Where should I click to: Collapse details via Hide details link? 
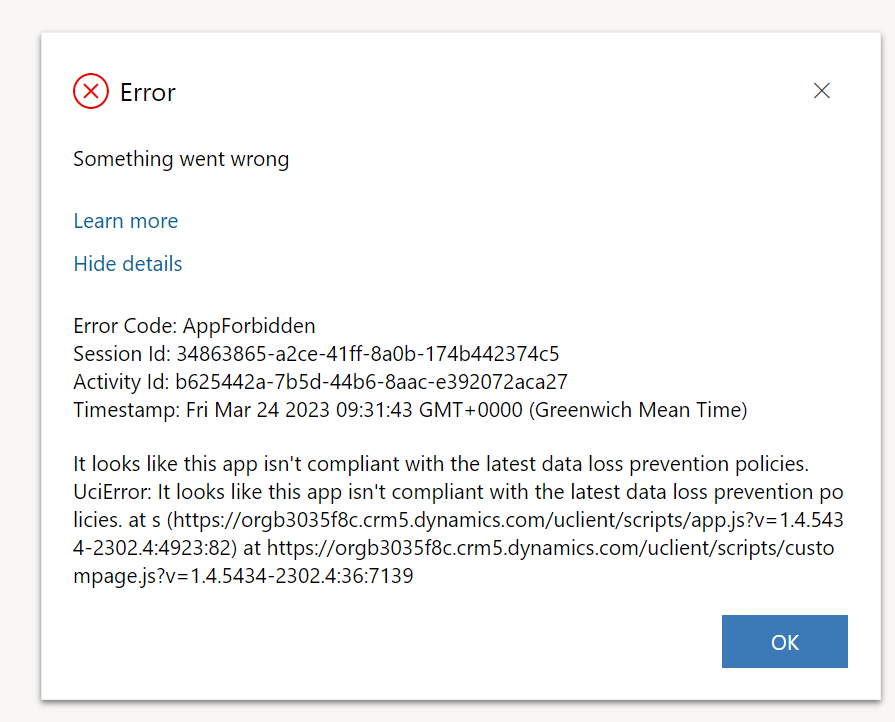coord(127,263)
